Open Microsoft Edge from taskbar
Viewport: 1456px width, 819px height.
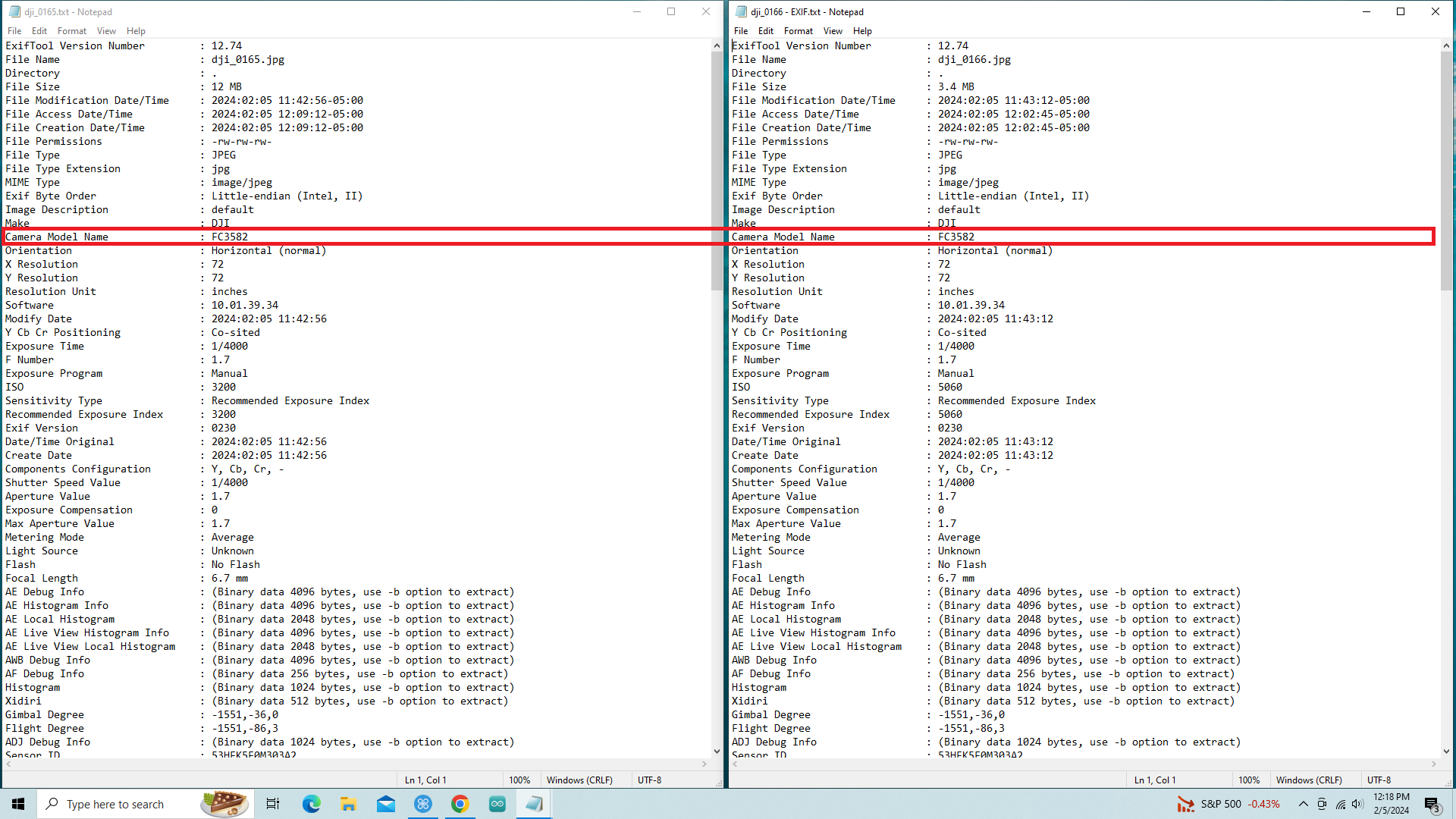tap(311, 804)
